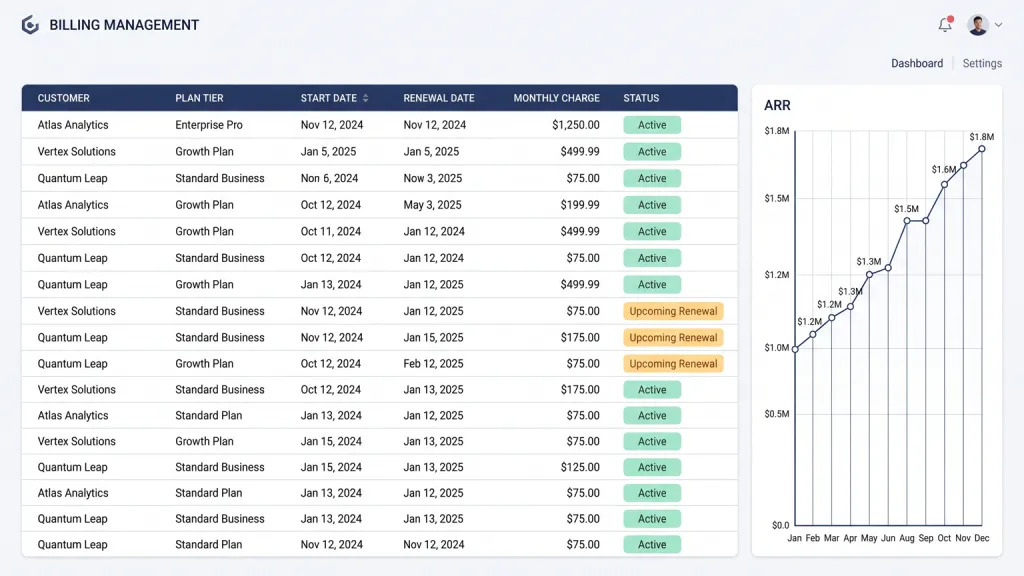Open the Settings tab
The image size is (1024, 576).
982,63
